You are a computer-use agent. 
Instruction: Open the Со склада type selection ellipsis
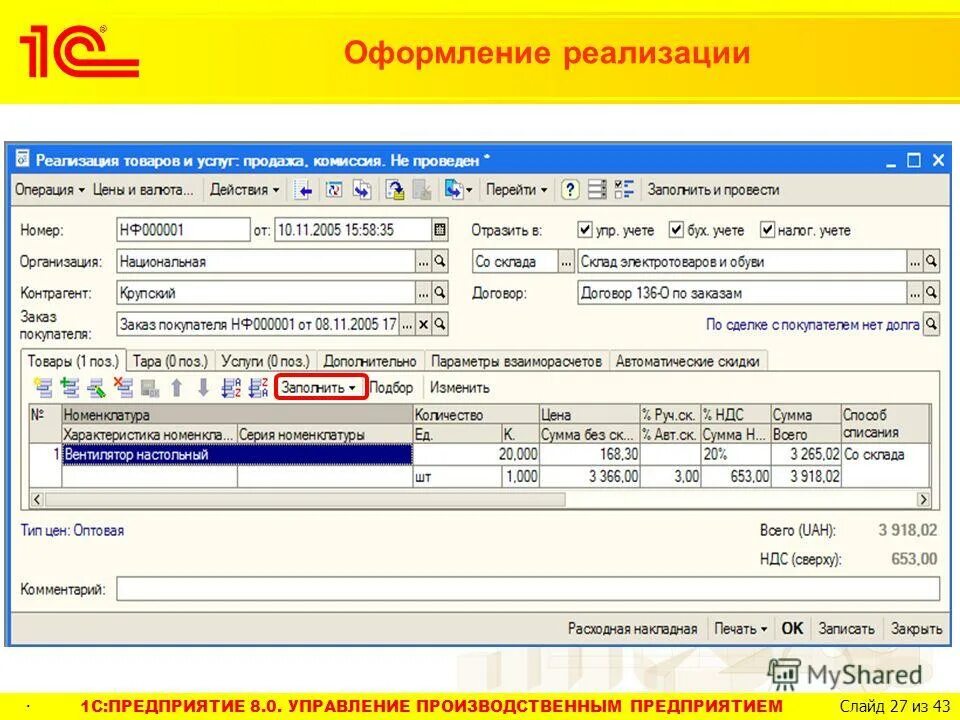click(566, 261)
